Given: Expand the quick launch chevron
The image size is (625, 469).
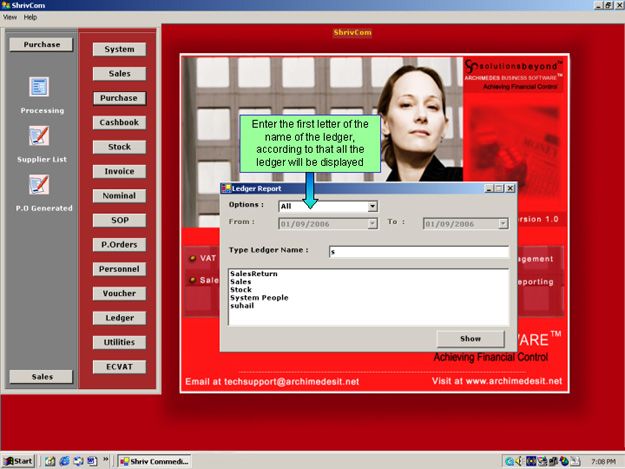Looking at the screenshot, I should coord(106,459).
